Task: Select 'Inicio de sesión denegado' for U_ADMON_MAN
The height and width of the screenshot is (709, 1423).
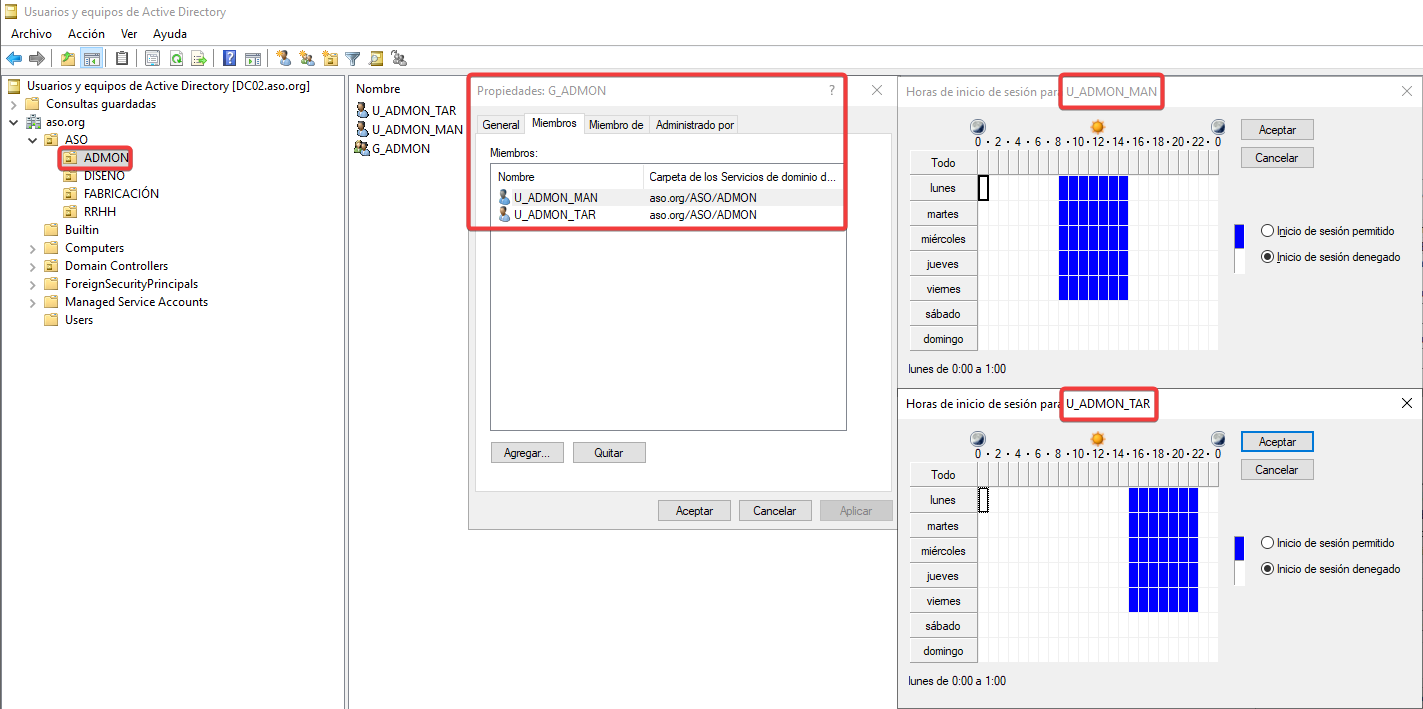Action: point(1268,257)
